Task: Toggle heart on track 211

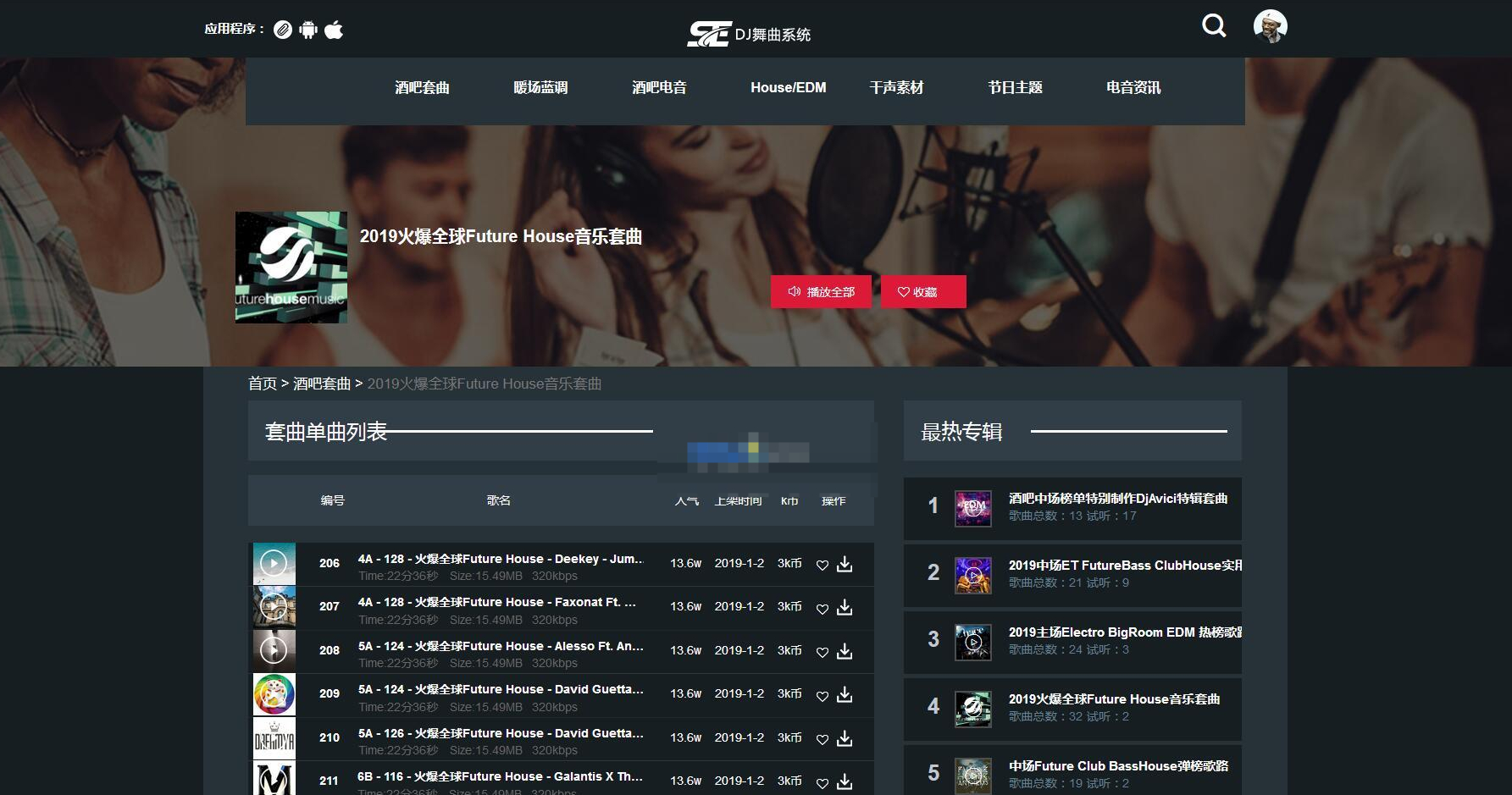Action: [x=822, y=783]
